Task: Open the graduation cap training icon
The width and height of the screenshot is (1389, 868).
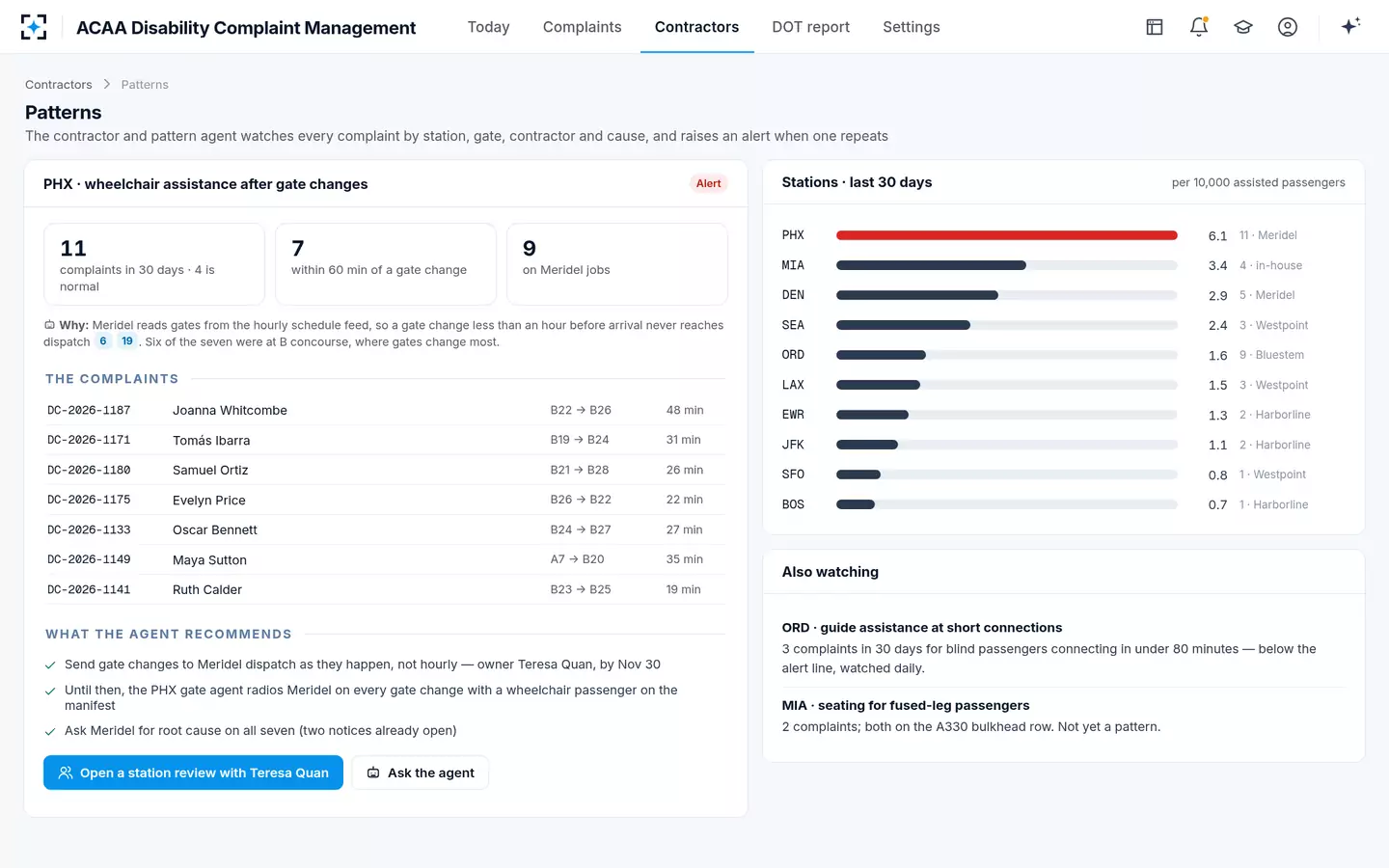Action: pos(1243,27)
